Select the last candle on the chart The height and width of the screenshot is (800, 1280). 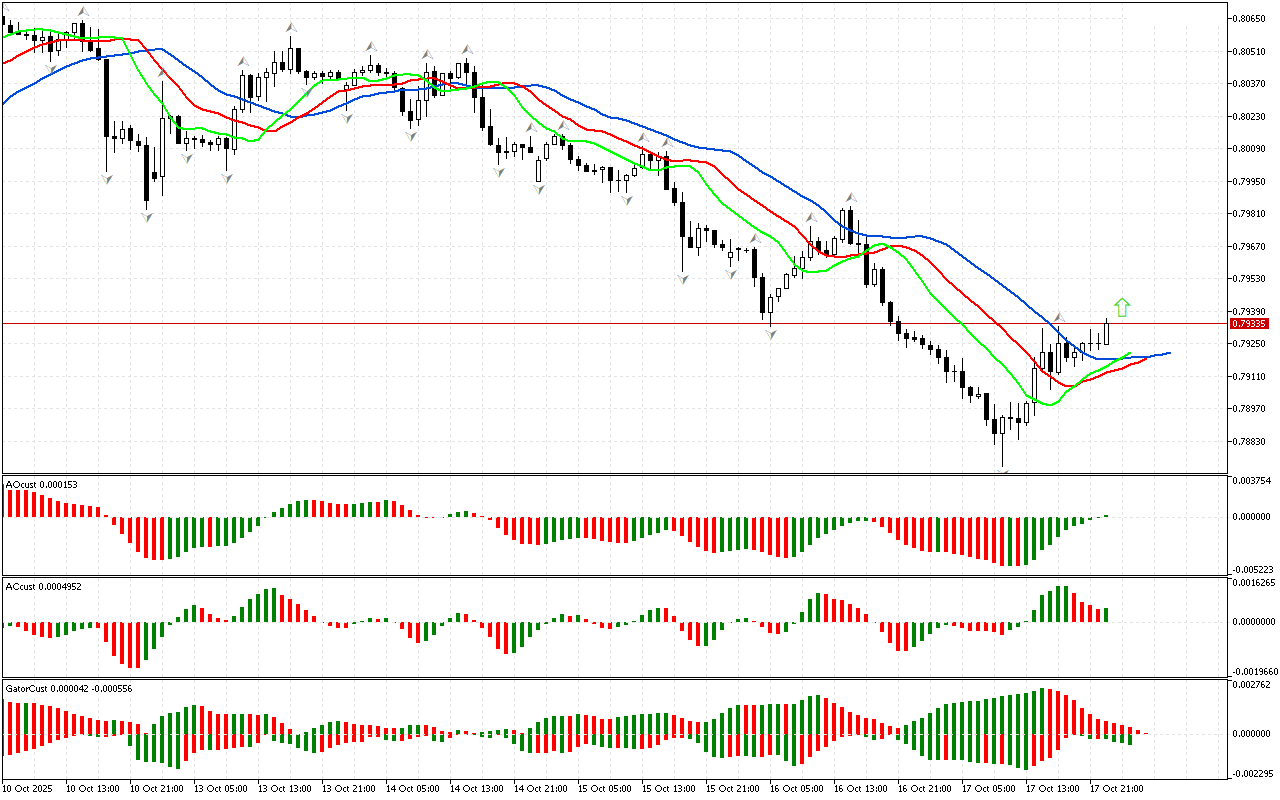(x=1107, y=332)
